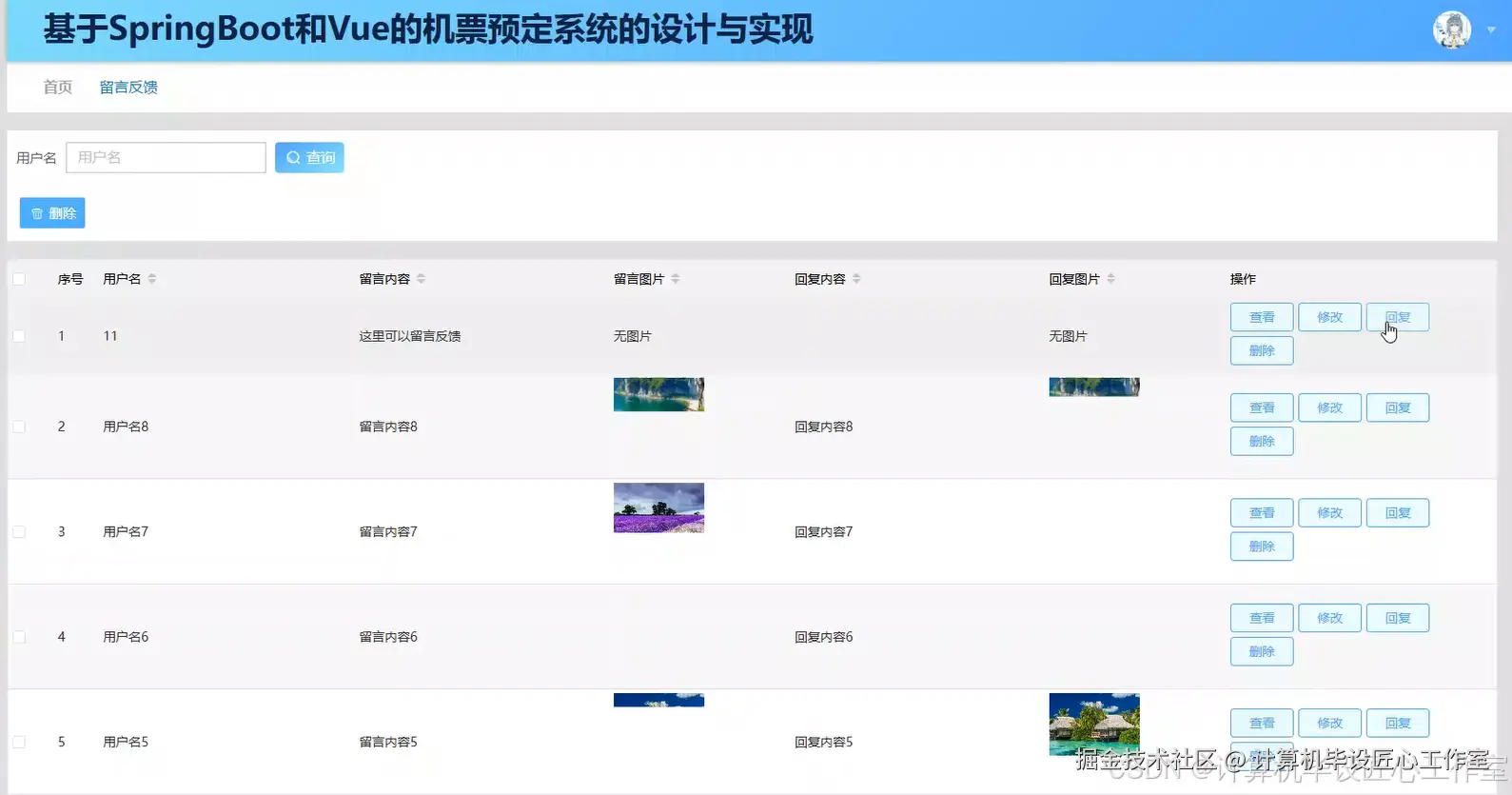Click the 回复内容6 cell
1512x795 pixels.
tap(824, 637)
